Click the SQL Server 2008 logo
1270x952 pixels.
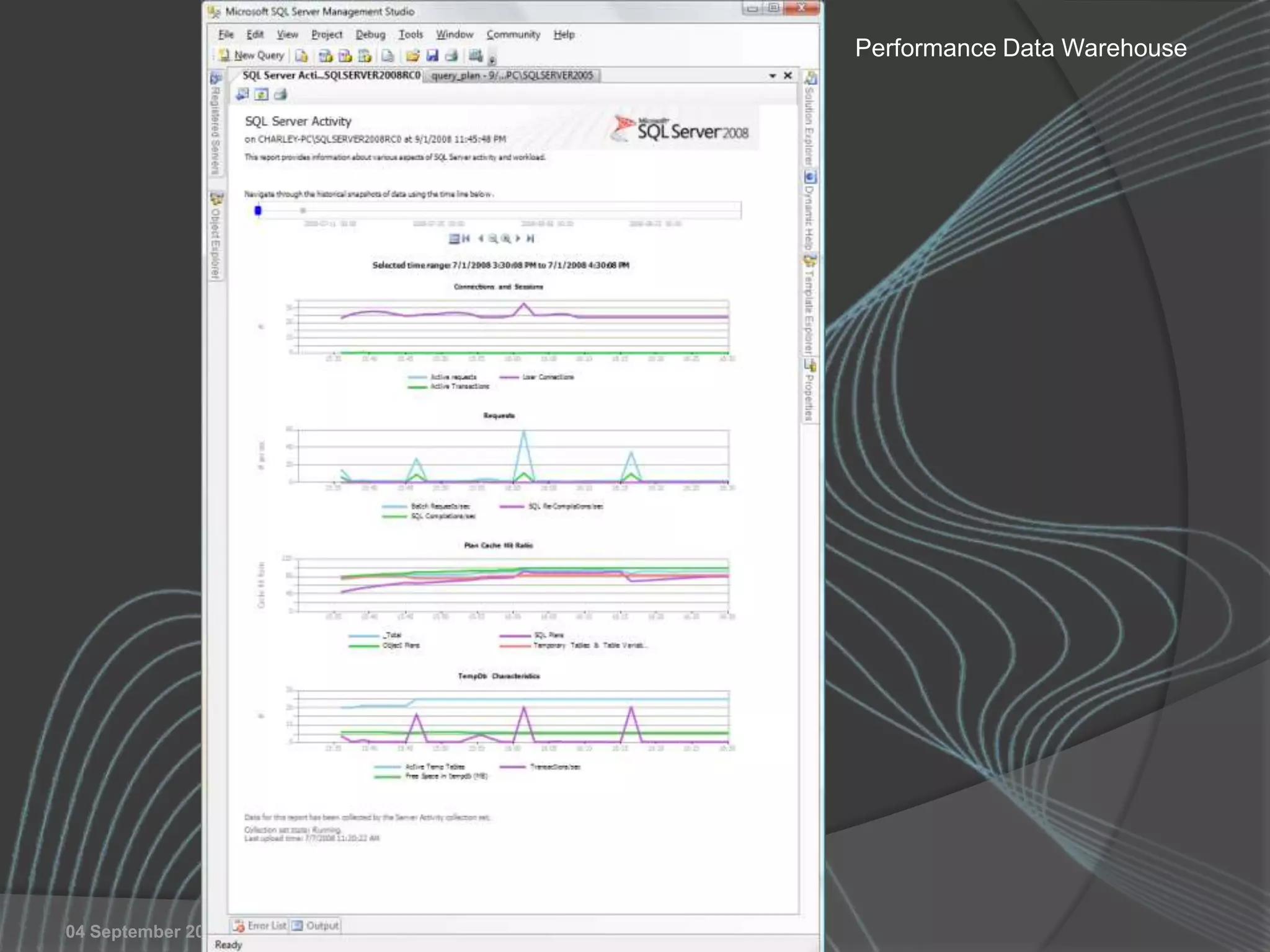tap(680, 128)
